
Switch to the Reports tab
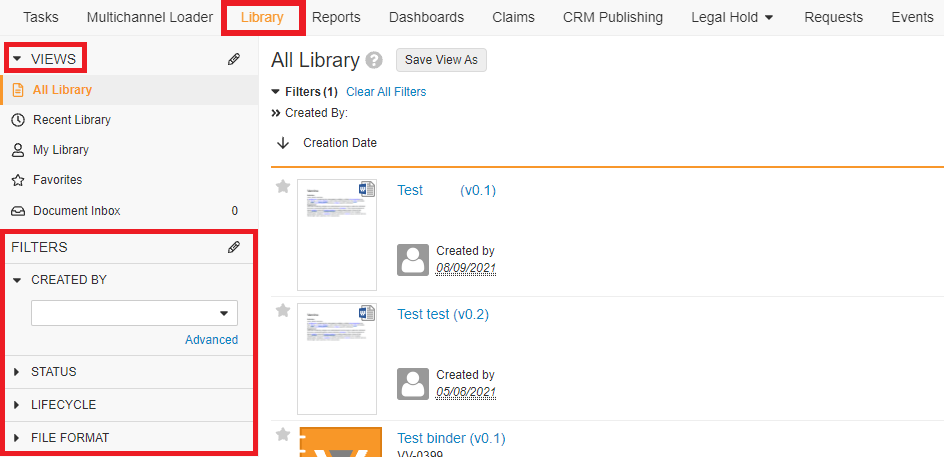click(x=336, y=17)
